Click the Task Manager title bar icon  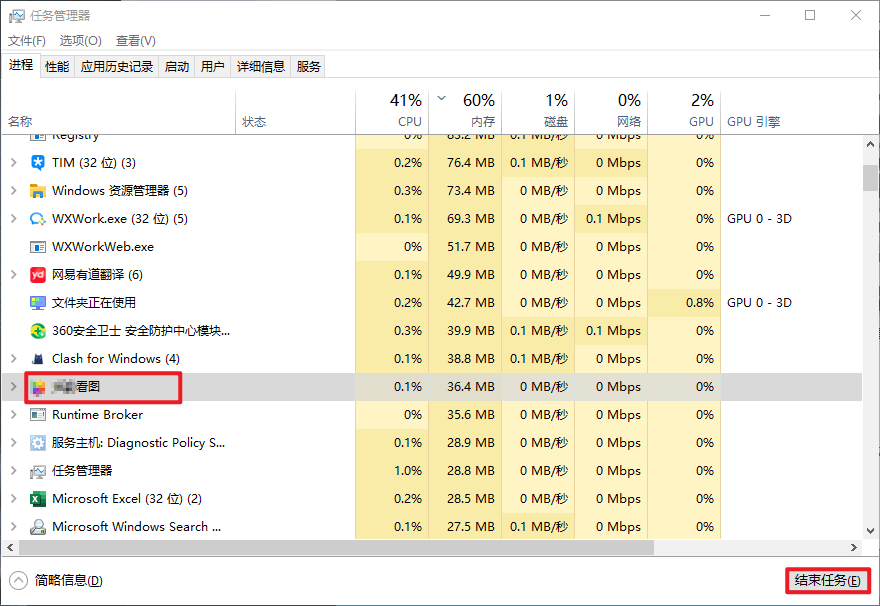pyautogui.click(x=16, y=15)
